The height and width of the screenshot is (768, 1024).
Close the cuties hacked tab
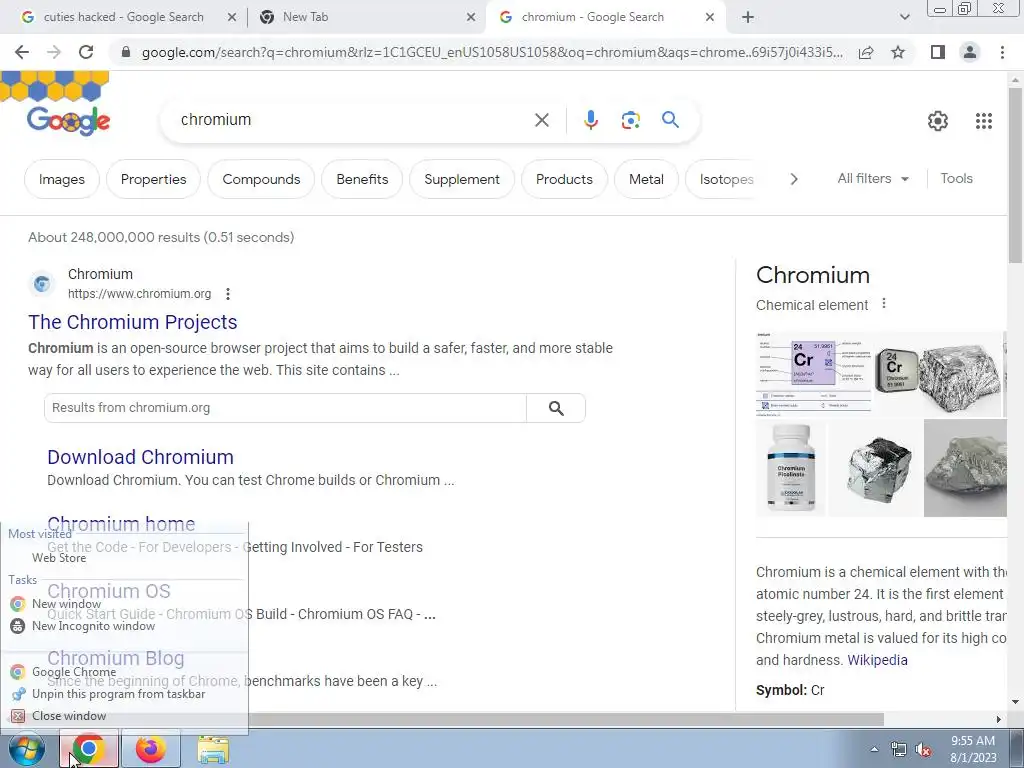tap(232, 18)
